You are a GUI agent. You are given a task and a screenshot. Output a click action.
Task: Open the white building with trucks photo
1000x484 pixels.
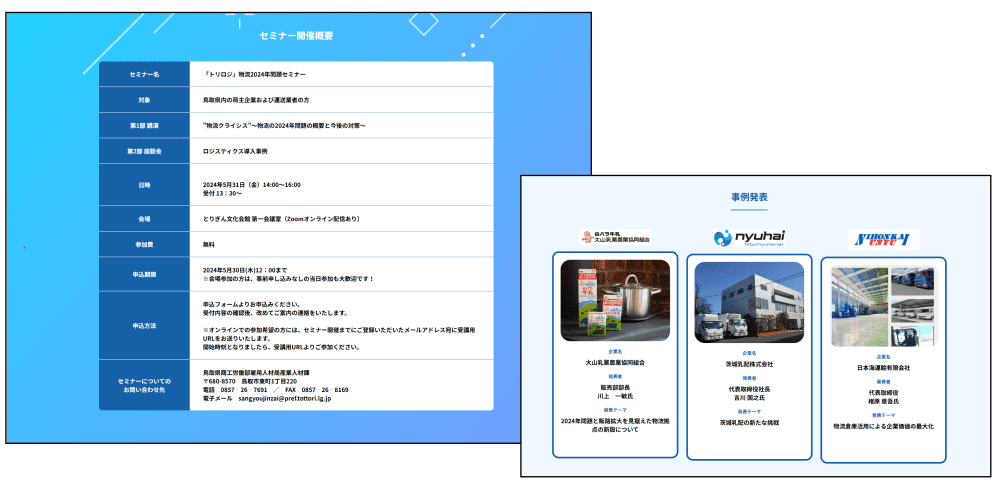(x=749, y=302)
